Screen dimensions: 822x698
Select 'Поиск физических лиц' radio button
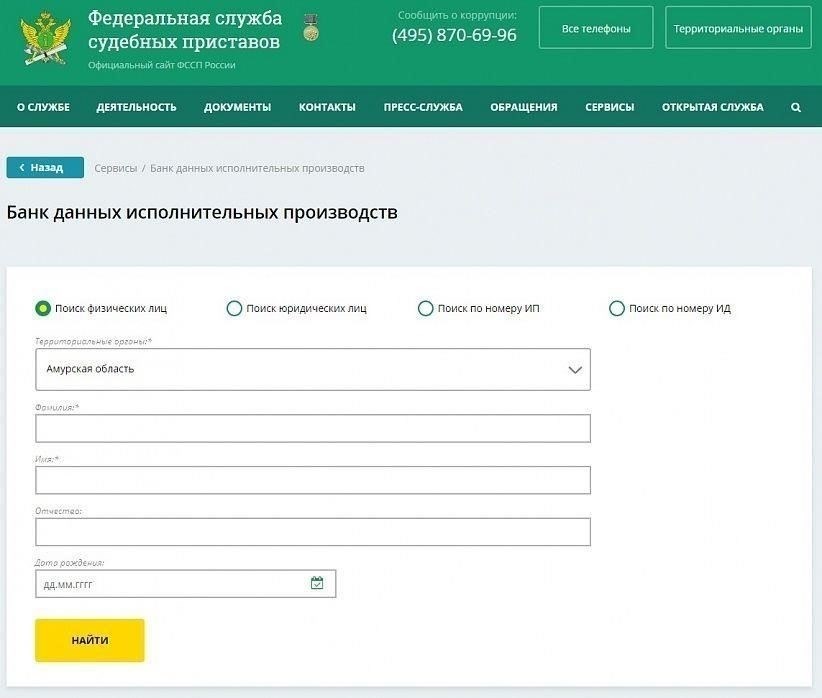tap(43, 308)
